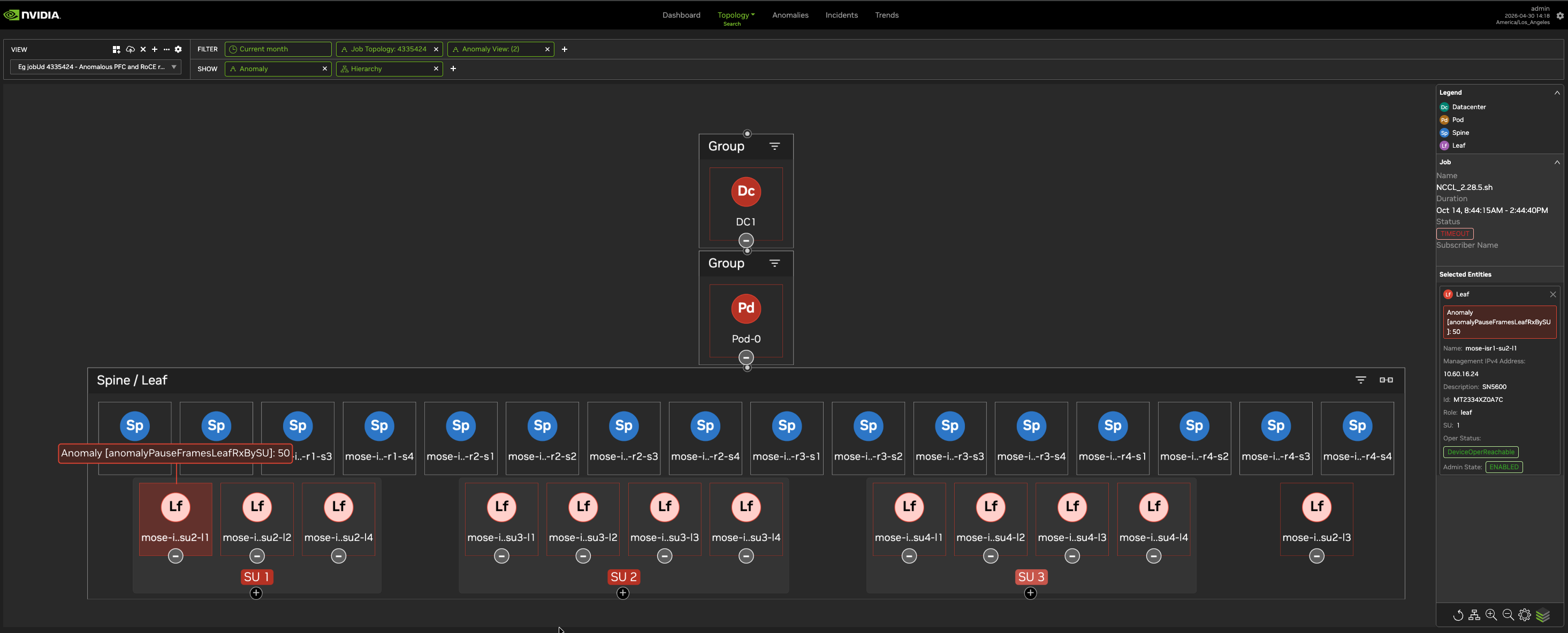Remove the Anomaly show chip

[x=324, y=69]
